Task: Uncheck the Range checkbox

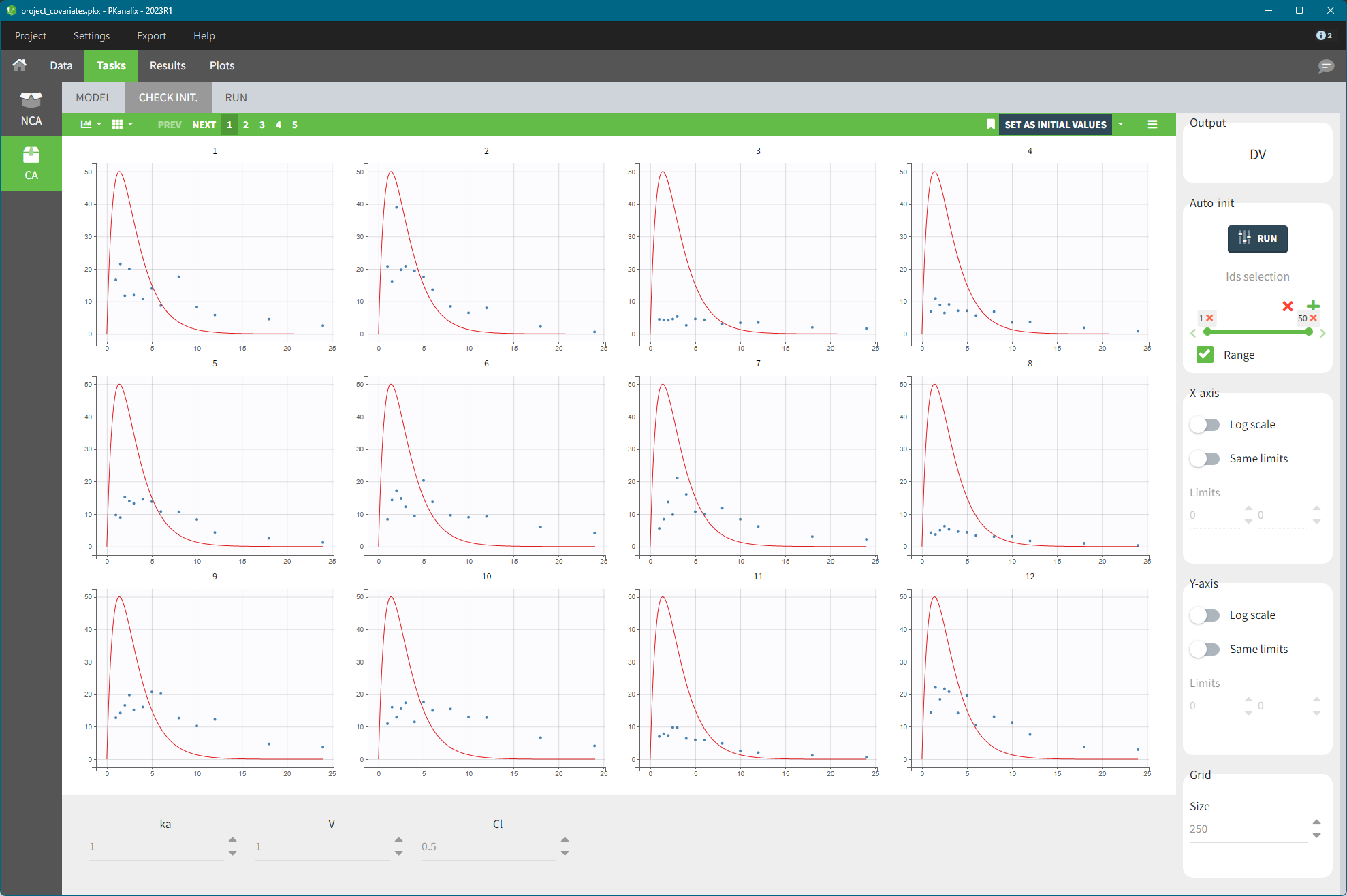Action: click(1205, 355)
